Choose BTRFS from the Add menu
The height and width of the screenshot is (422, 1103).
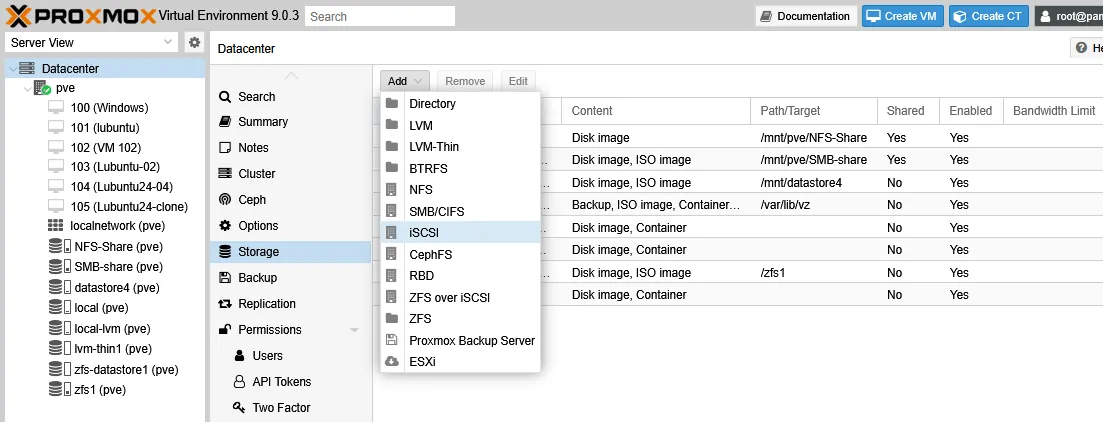(460, 168)
